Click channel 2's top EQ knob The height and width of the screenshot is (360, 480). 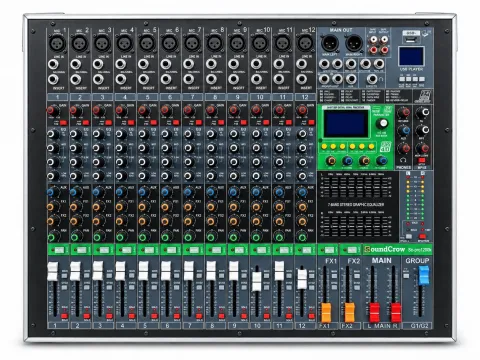pos(74,134)
